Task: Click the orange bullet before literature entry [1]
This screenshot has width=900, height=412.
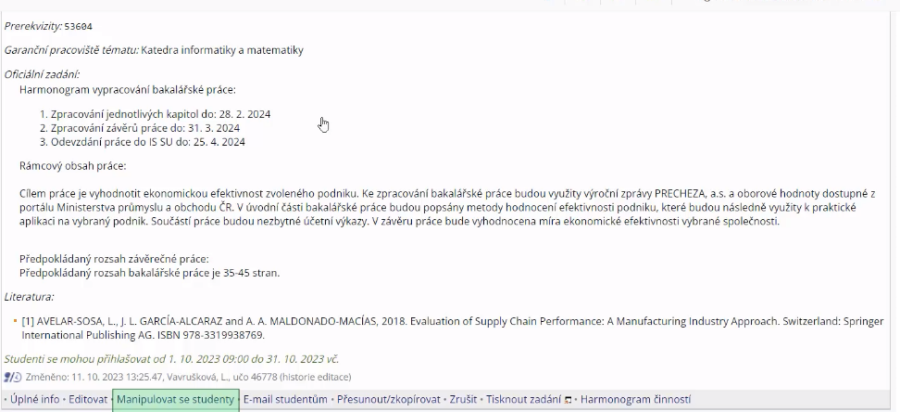Action: tap(15, 321)
